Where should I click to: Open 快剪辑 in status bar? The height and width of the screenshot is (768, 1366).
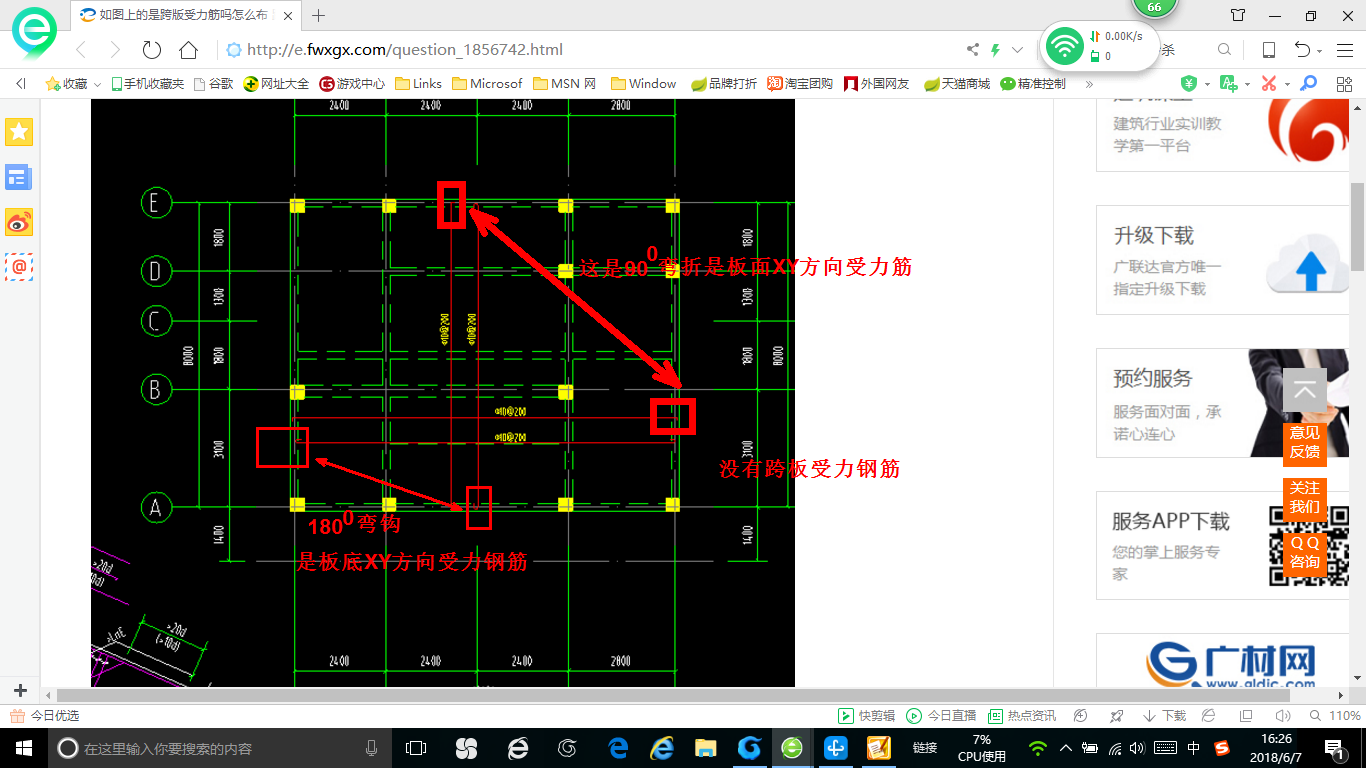[x=866, y=716]
